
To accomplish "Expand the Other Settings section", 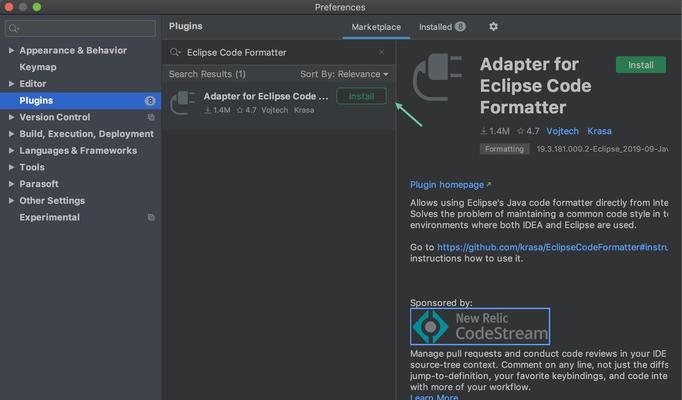I will (11, 200).
